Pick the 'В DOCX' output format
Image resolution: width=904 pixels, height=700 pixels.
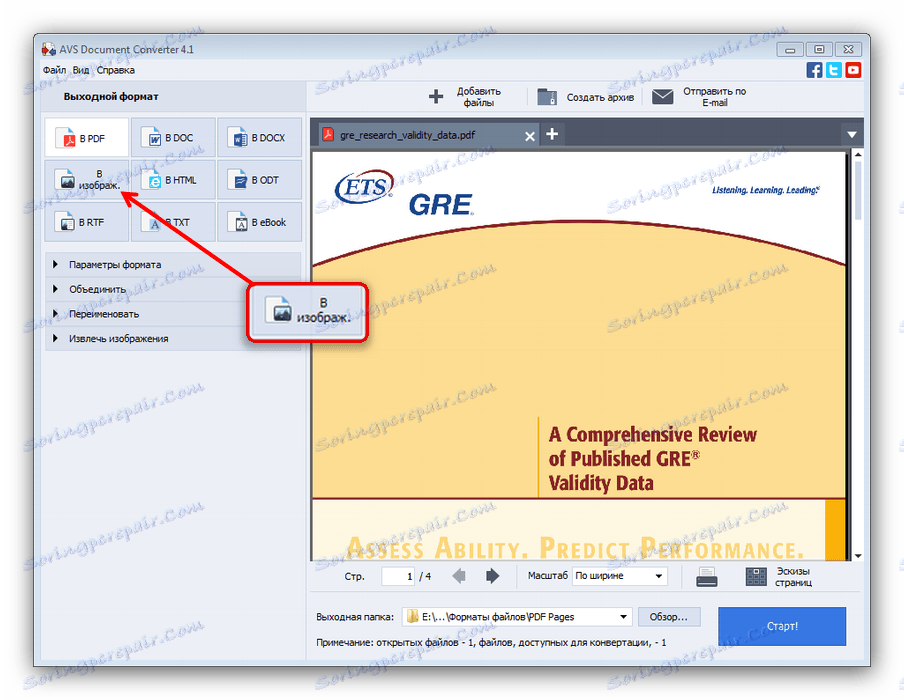259,138
